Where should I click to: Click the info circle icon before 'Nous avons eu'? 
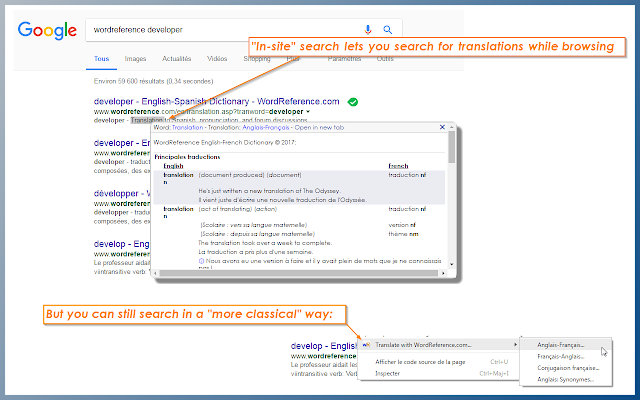(201, 261)
